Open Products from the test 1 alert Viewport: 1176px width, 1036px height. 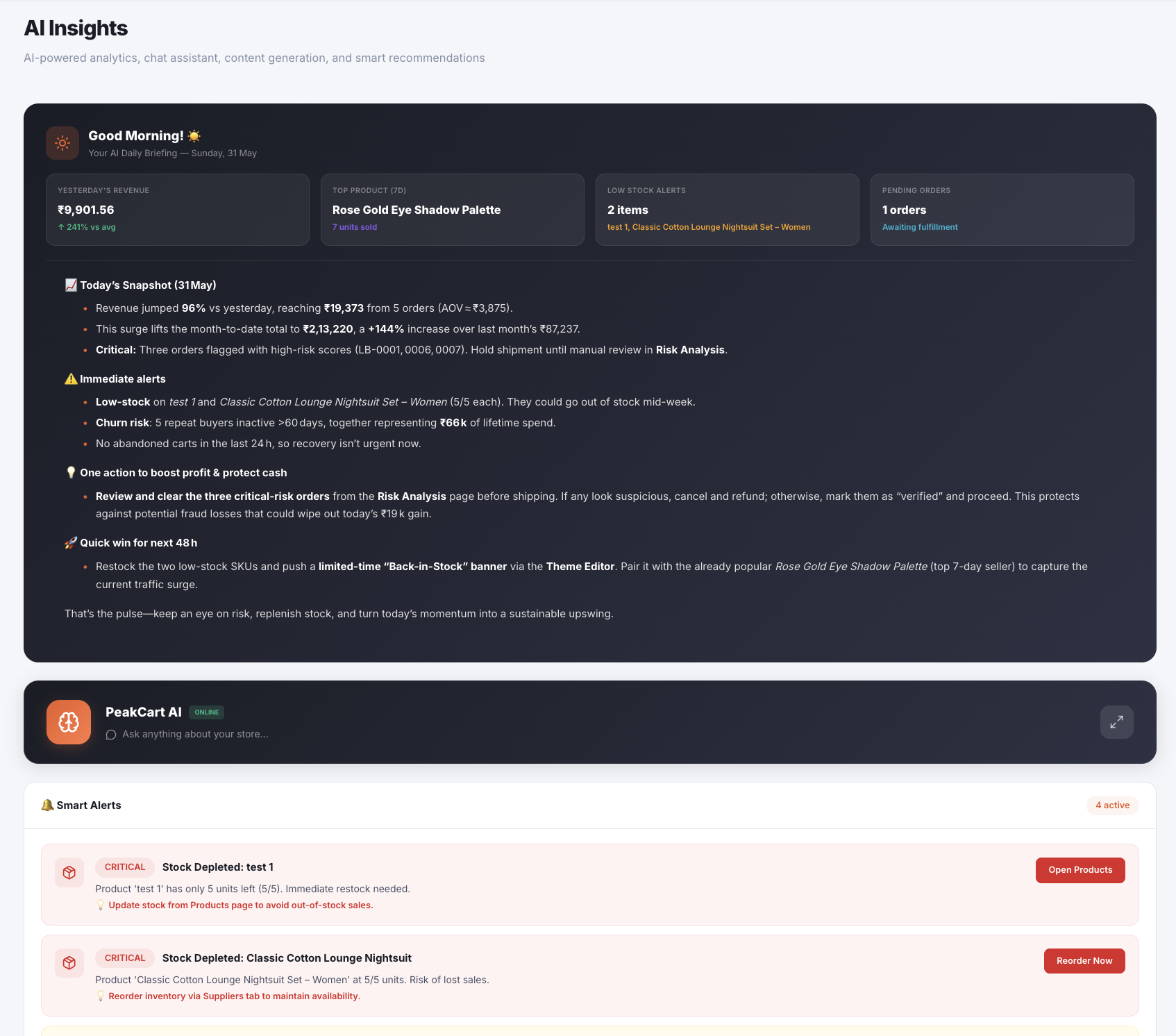pos(1080,870)
